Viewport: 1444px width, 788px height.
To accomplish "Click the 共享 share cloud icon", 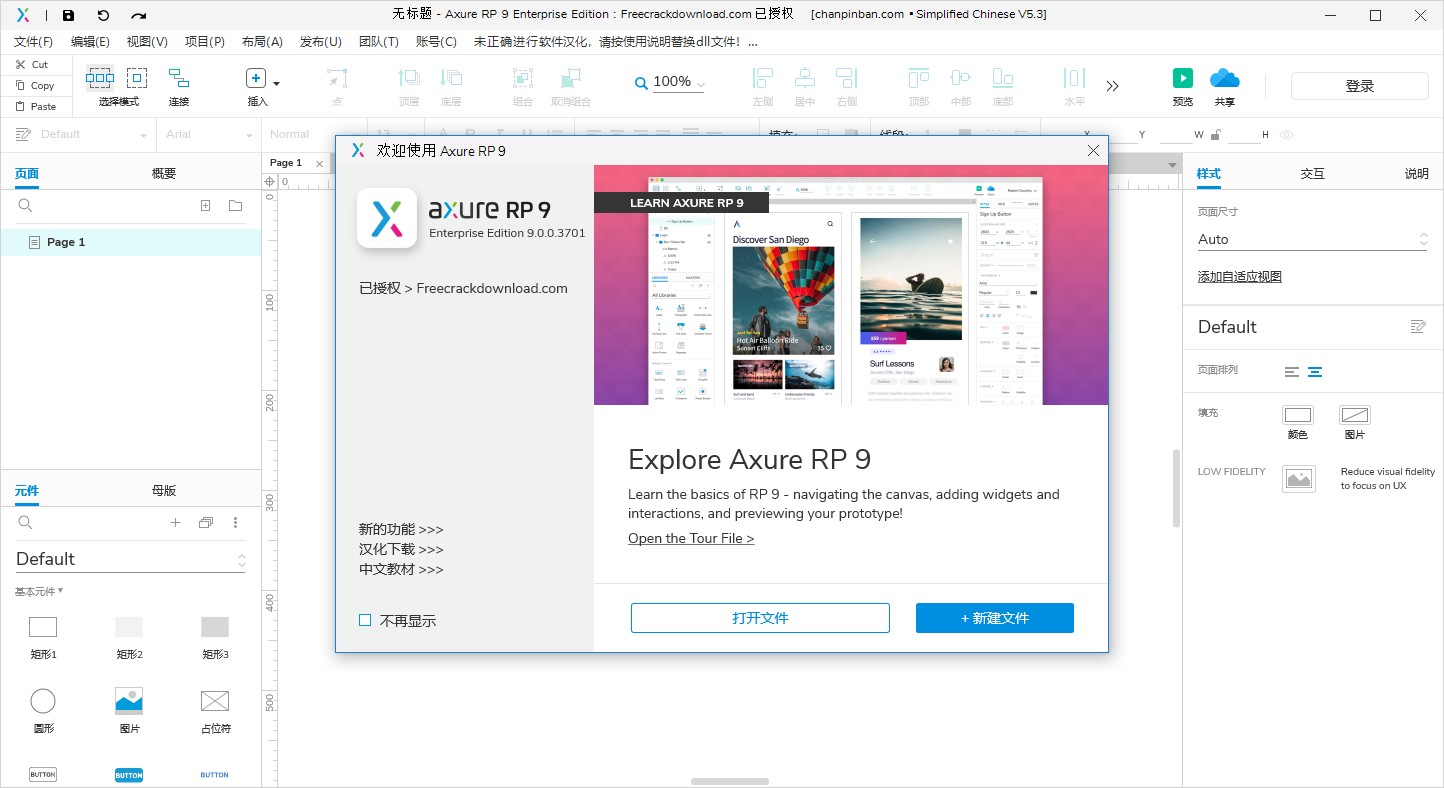I will (x=1225, y=78).
